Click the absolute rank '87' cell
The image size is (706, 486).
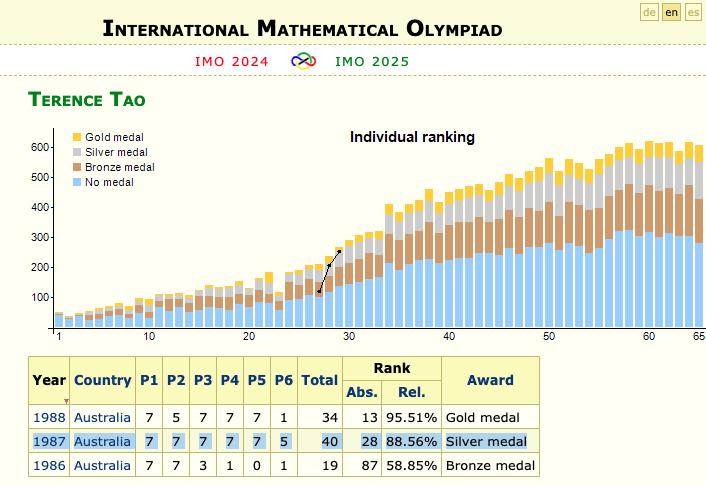362,465
